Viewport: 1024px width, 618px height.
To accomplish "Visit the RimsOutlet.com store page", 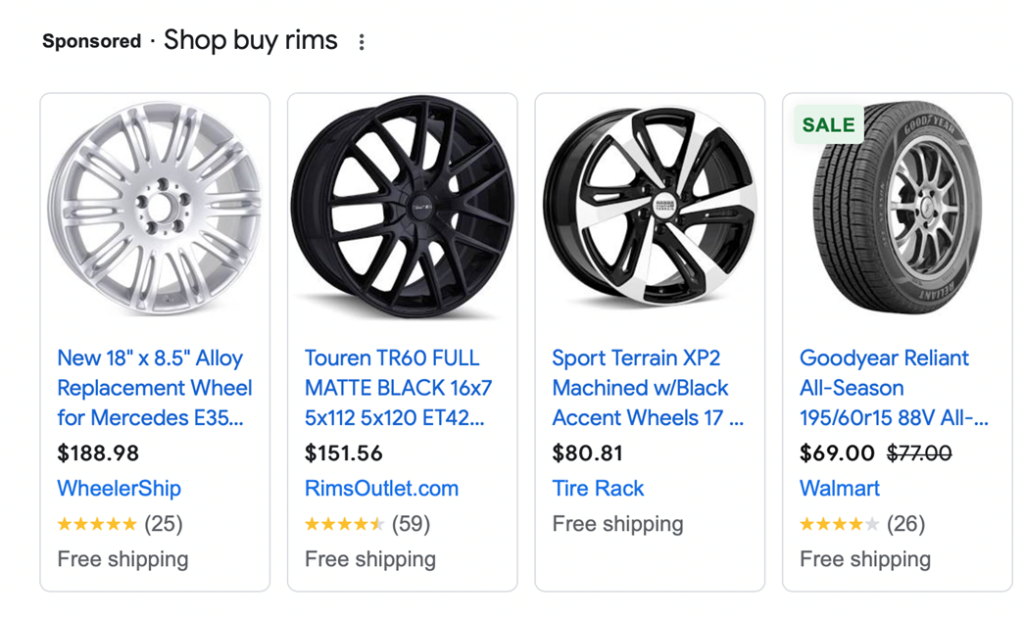I will point(382,488).
